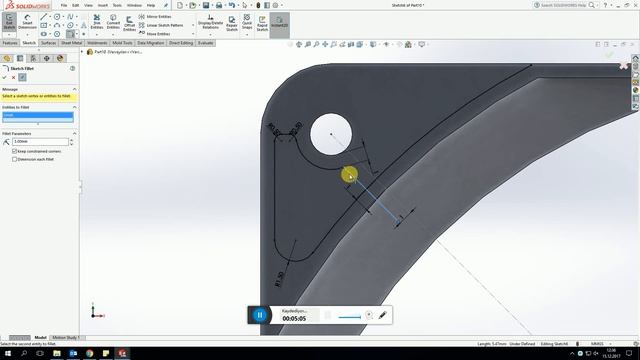Switch to the Evaluate ribbon tab

205,43
